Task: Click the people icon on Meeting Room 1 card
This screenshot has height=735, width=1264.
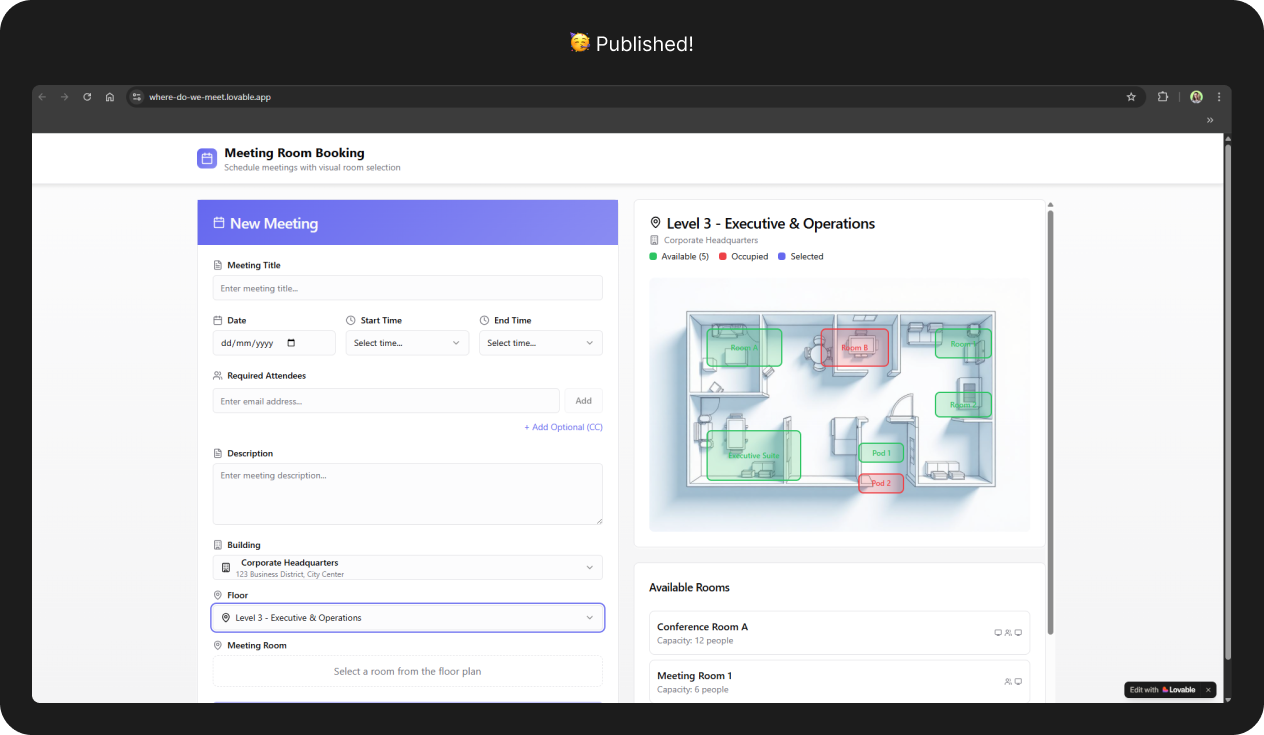Action: 1008,680
